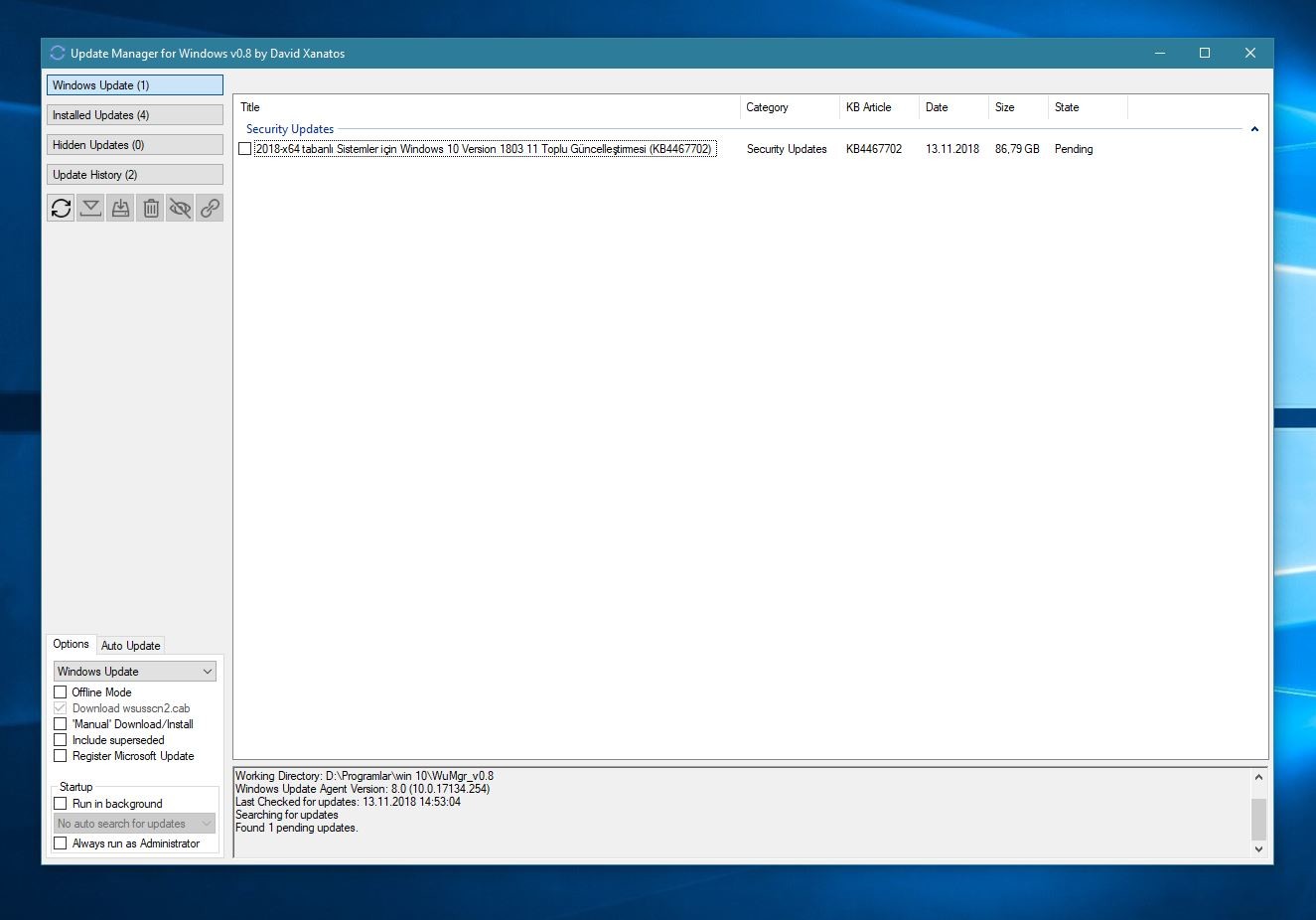Viewport: 1316px width, 920px height.
Task: Enable the Offline Mode checkbox
Action: click(x=61, y=692)
